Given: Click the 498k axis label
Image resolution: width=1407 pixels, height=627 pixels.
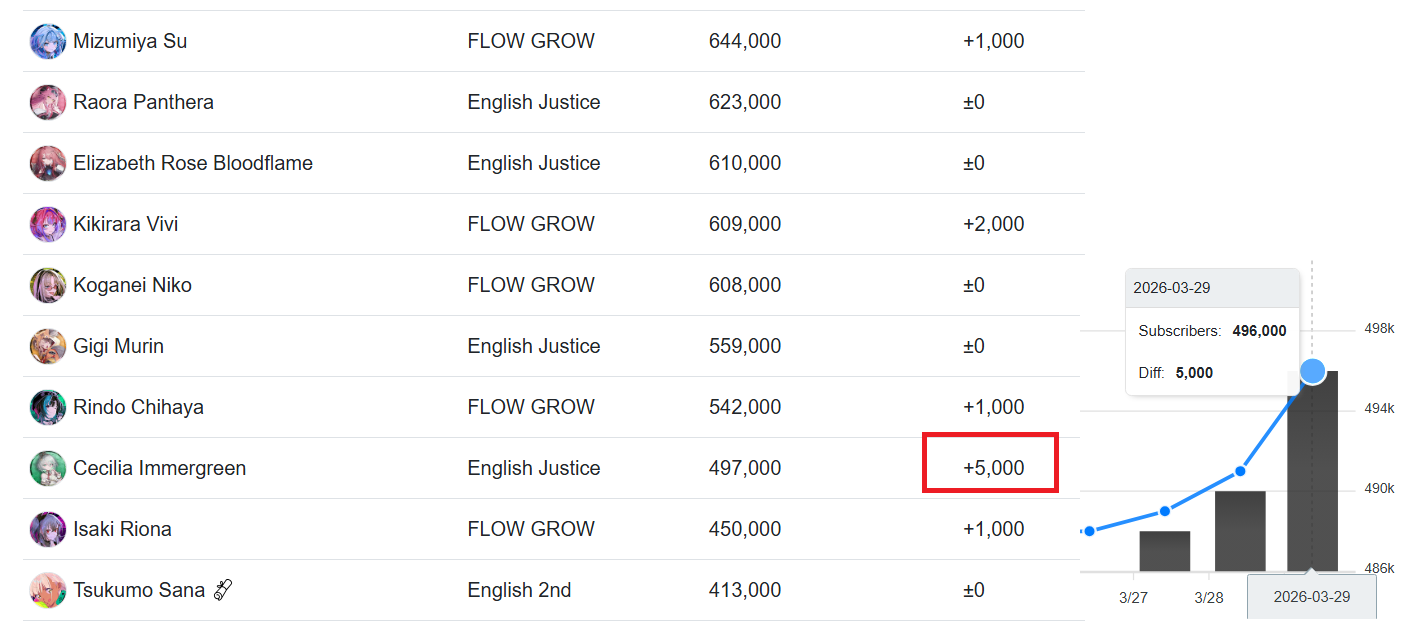Looking at the screenshot, I should point(1379,328).
